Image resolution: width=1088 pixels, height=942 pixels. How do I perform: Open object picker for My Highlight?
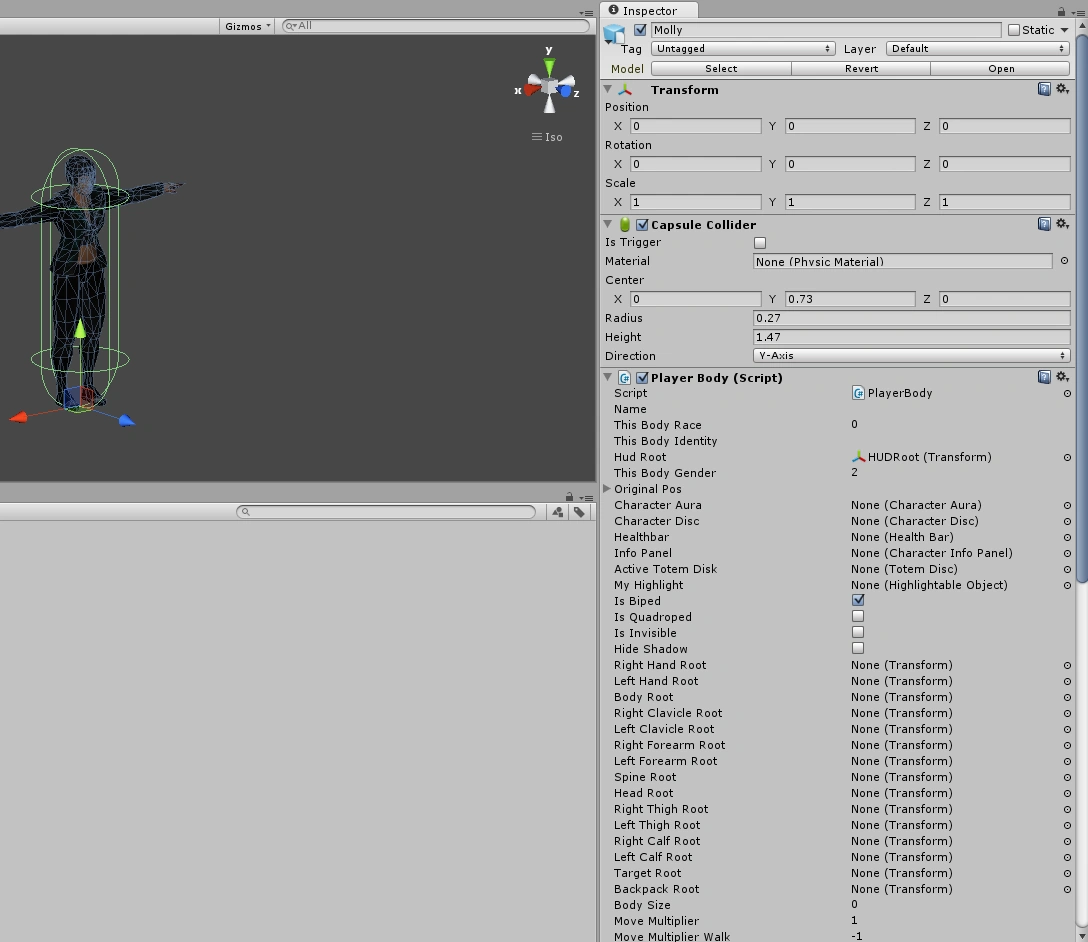(x=1067, y=585)
